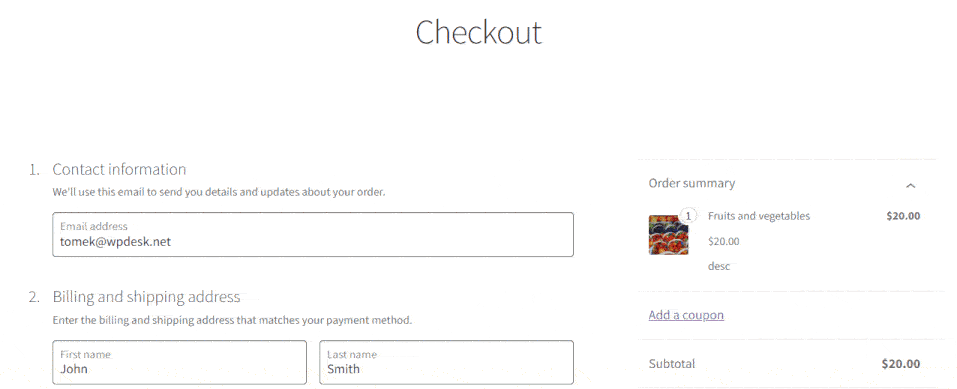957x389 pixels.
Task: Click the Subtotal label in order summary
Action: pyautogui.click(x=671, y=364)
